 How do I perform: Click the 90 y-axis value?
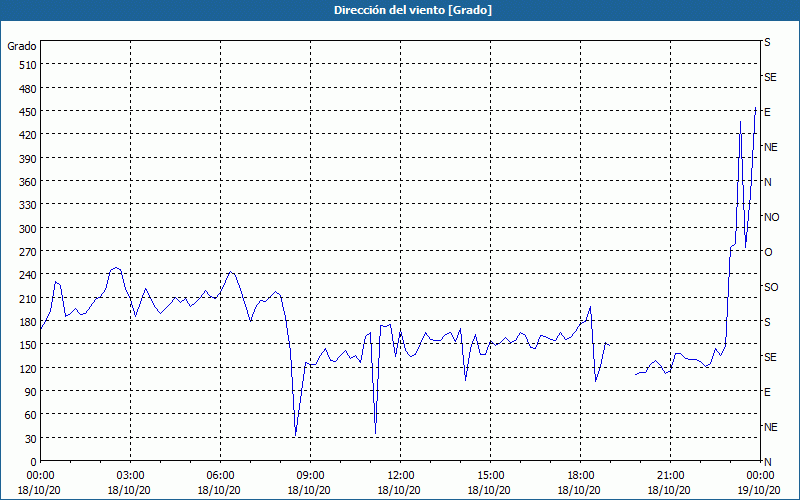coord(31,392)
